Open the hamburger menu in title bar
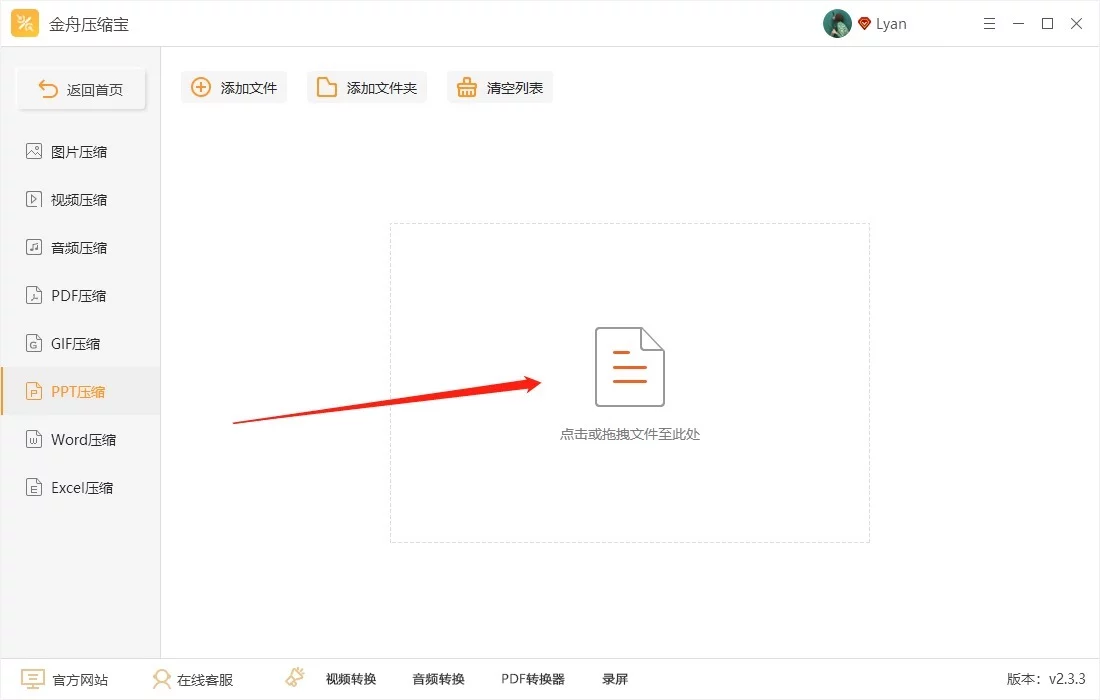Screen dimensions: 1100x700 click(989, 24)
